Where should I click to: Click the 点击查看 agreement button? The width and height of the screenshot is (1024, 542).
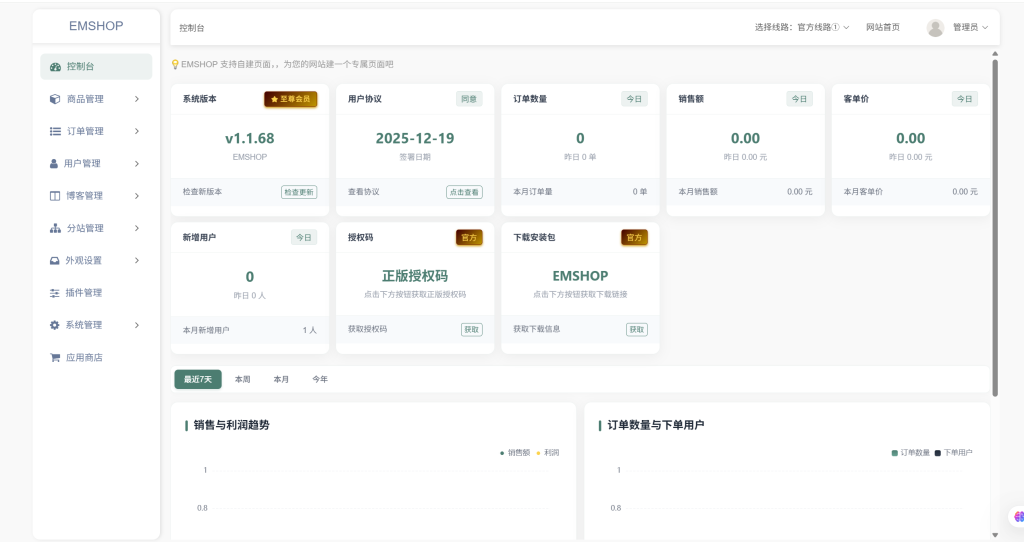coord(464,192)
